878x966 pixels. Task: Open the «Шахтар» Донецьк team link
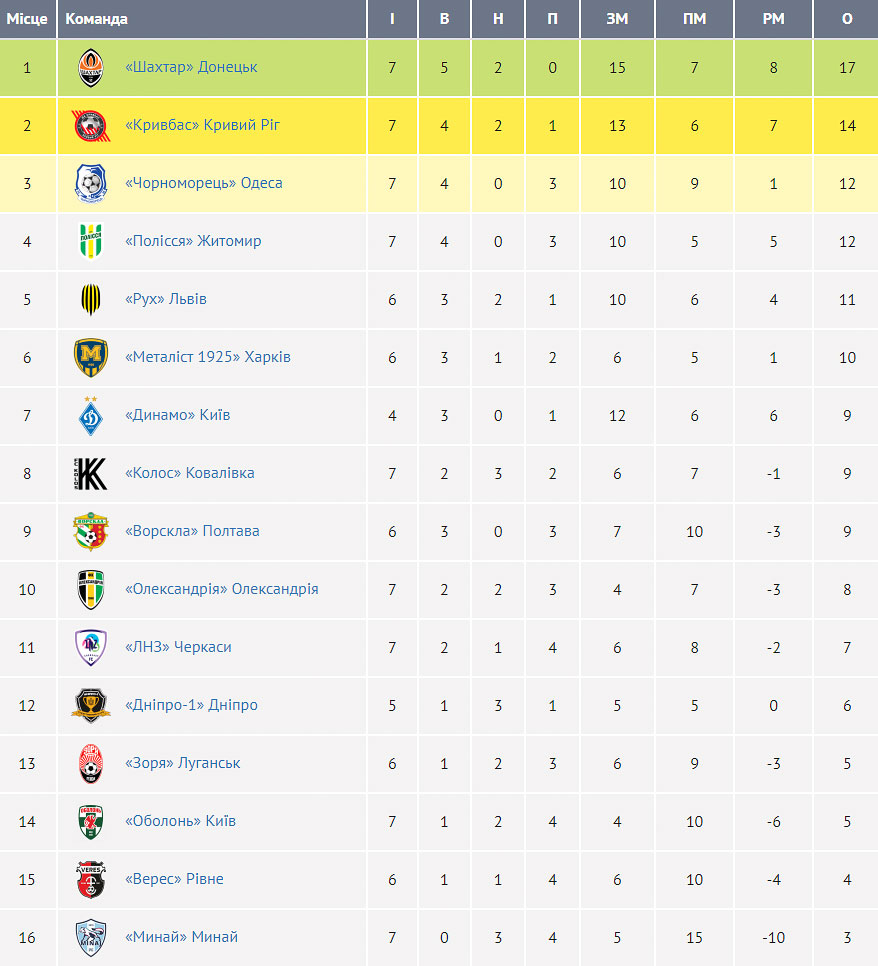coord(191,67)
